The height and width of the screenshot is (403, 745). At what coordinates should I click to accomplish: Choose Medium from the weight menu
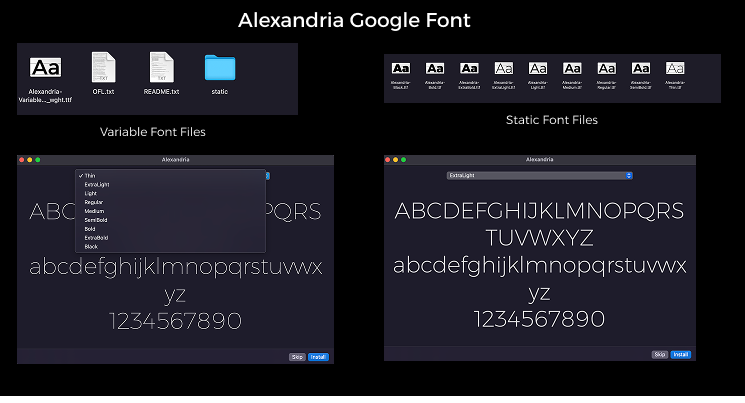(x=170, y=211)
